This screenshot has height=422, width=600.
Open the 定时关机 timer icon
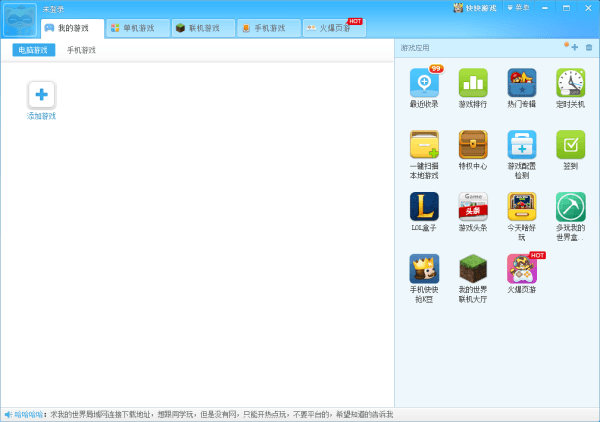[x=571, y=83]
